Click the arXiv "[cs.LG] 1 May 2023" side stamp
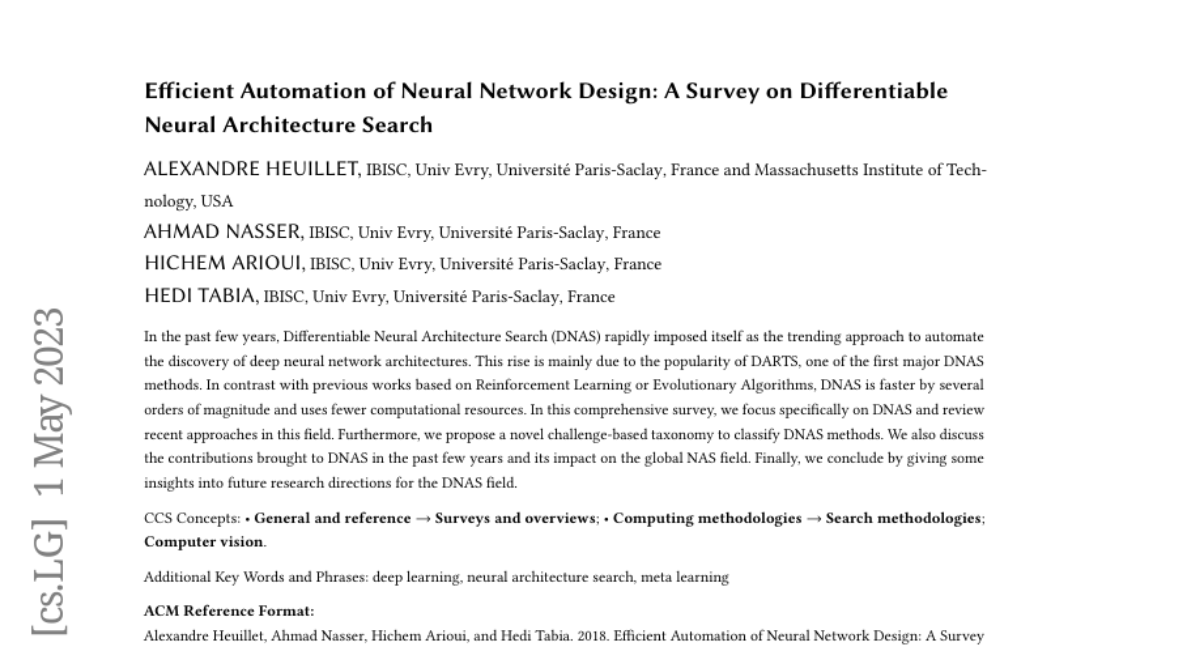This screenshot has height=648, width=1200. tap(49, 470)
